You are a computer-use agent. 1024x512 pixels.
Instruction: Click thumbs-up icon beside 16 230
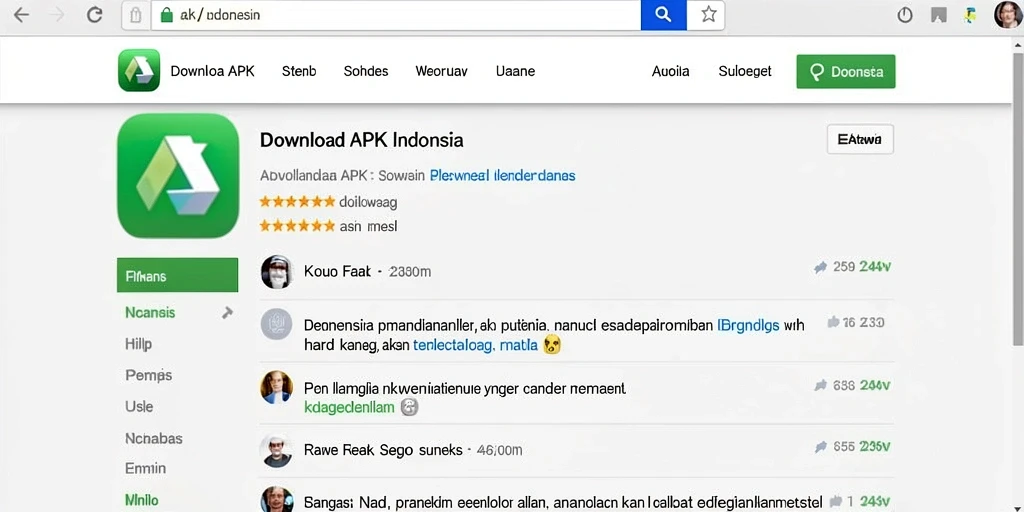point(833,322)
